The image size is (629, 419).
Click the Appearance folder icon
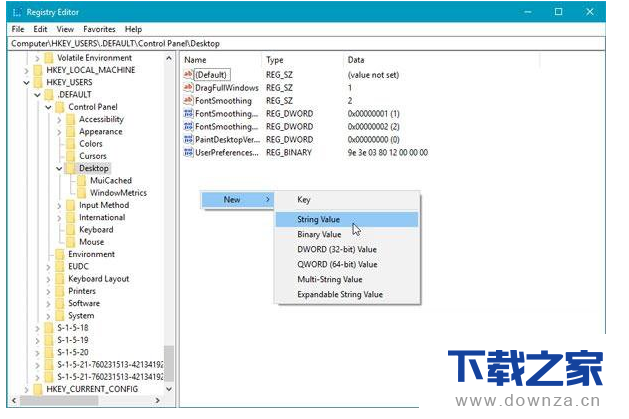(x=71, y=132)
